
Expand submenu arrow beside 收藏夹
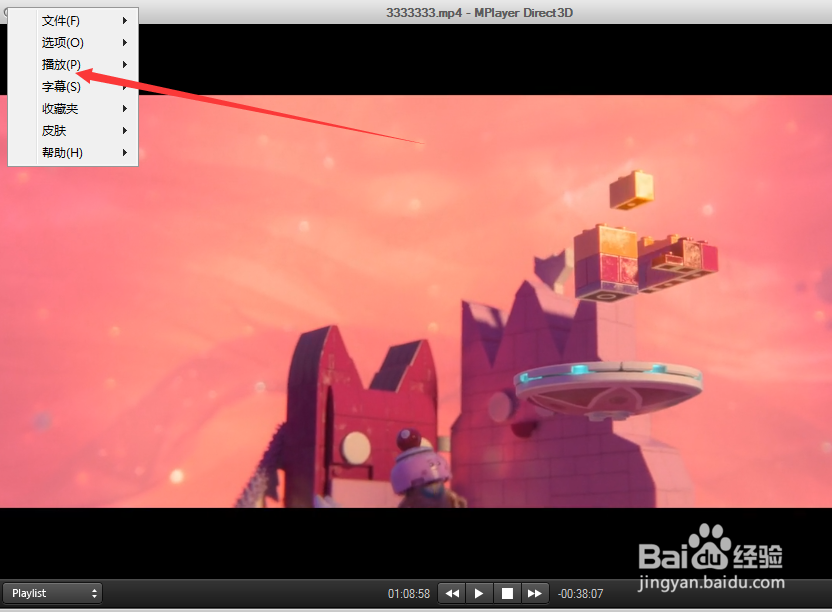(125, 109)
